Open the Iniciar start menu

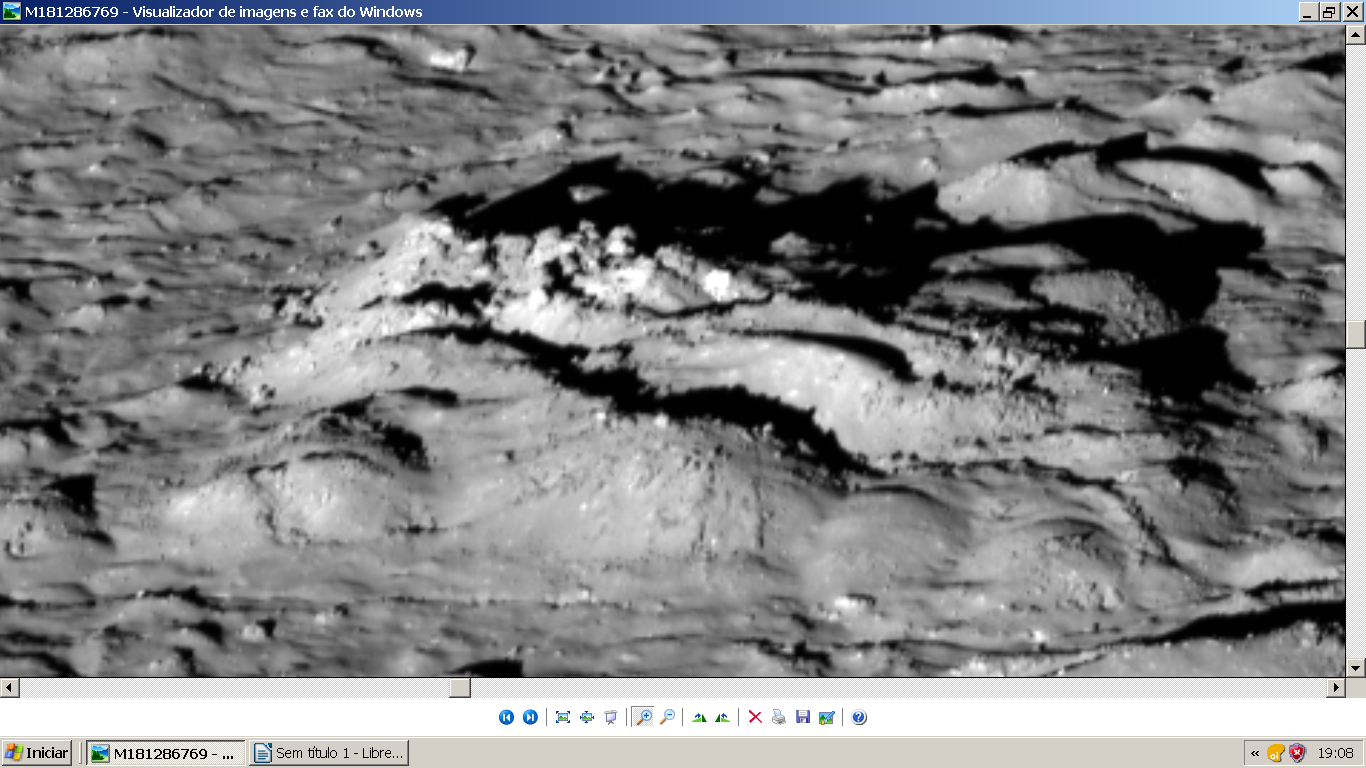click(x=37, y=753)
